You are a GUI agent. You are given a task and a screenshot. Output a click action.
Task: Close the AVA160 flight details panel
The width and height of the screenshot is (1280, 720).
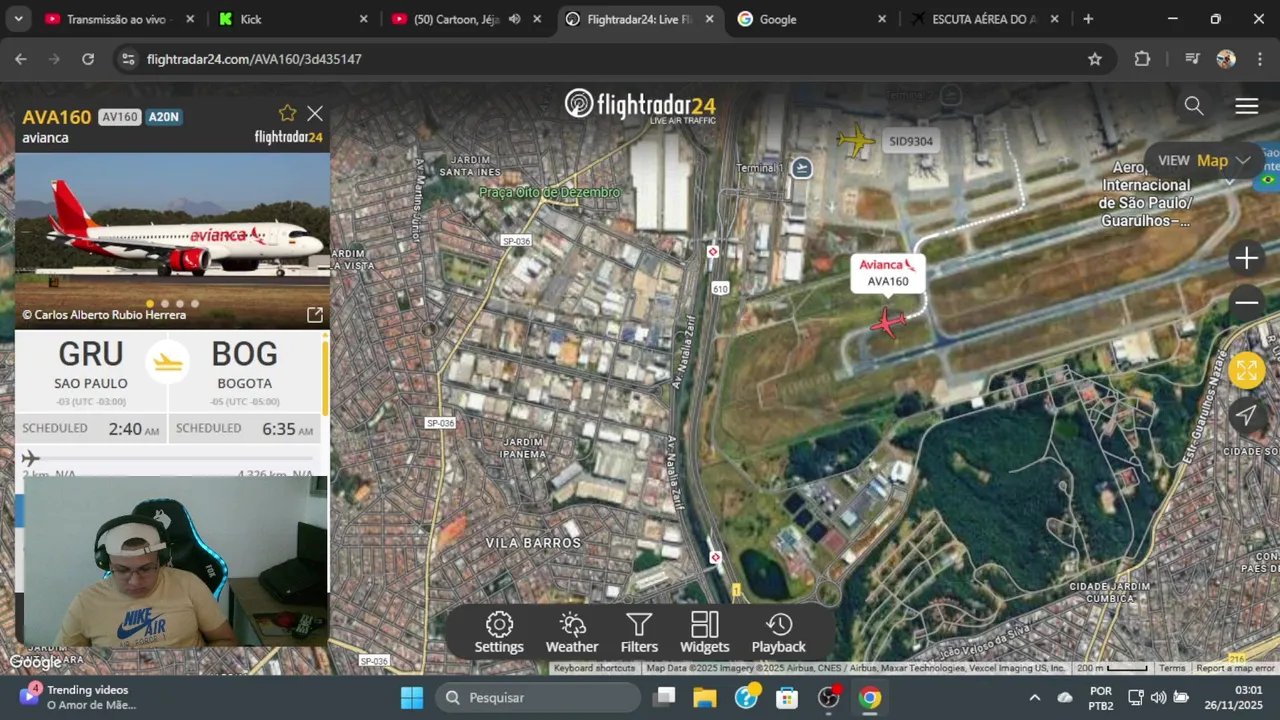315,114
